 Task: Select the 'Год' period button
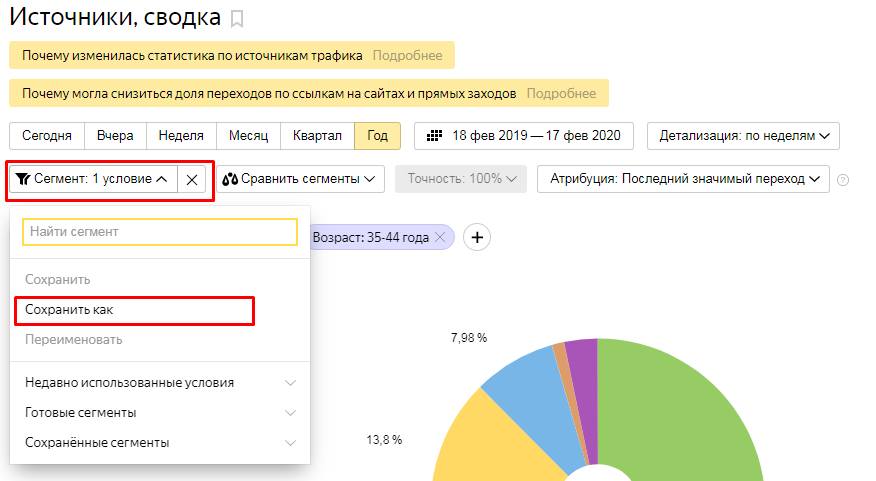click(x=378, y=136)
